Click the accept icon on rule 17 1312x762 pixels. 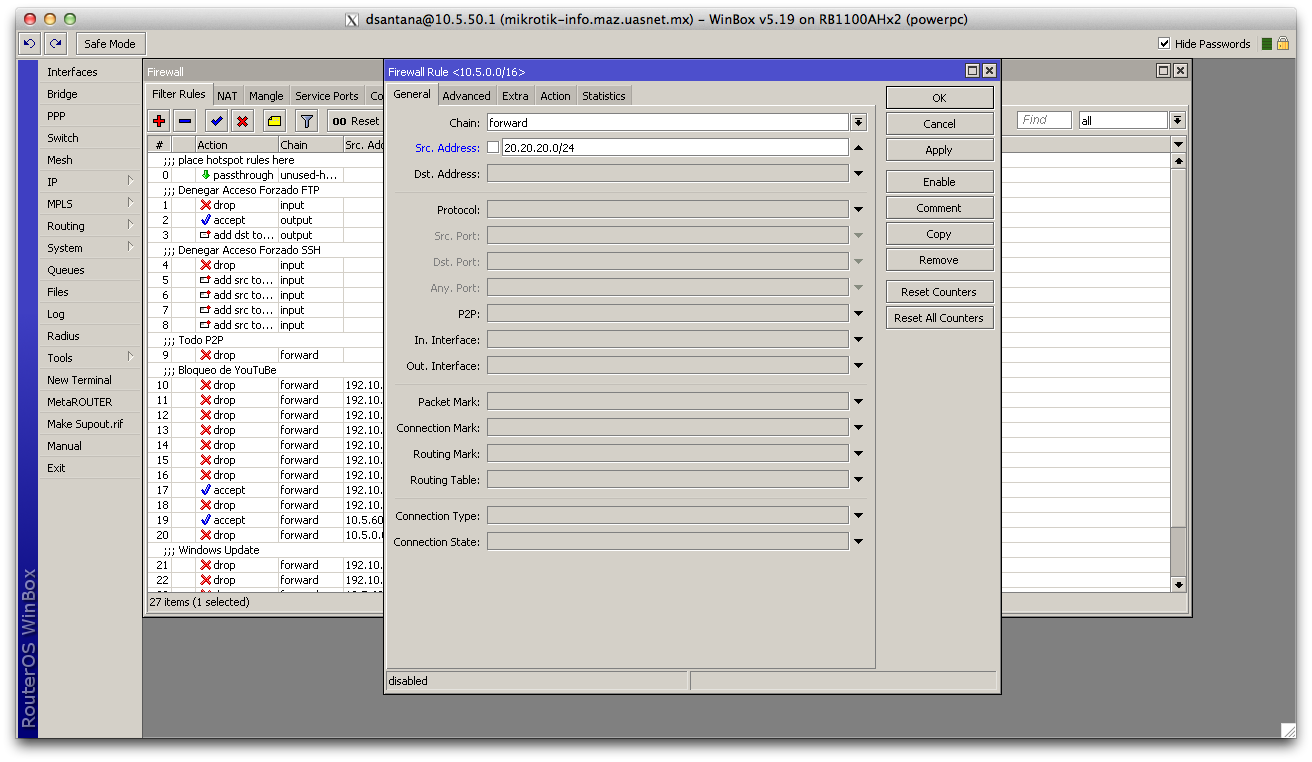(206, 490)
